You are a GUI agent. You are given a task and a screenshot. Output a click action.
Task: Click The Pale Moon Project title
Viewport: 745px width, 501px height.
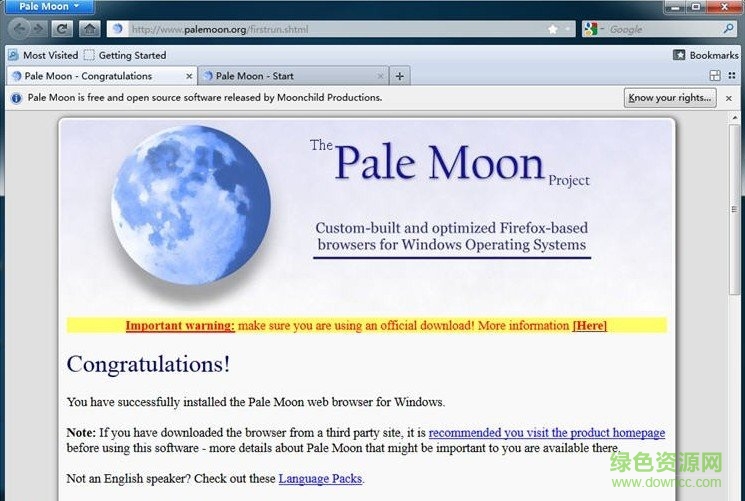(x=449, y=163)
